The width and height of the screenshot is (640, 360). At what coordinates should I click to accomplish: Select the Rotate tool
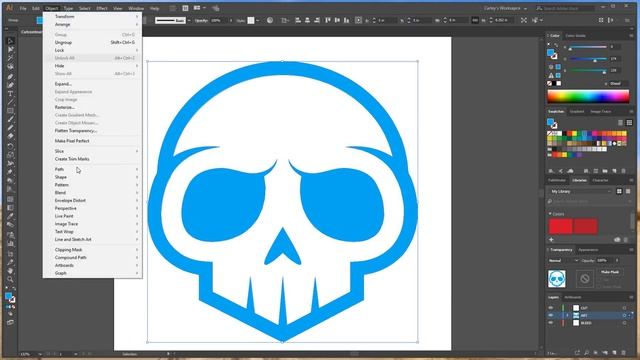coord(10,146)
